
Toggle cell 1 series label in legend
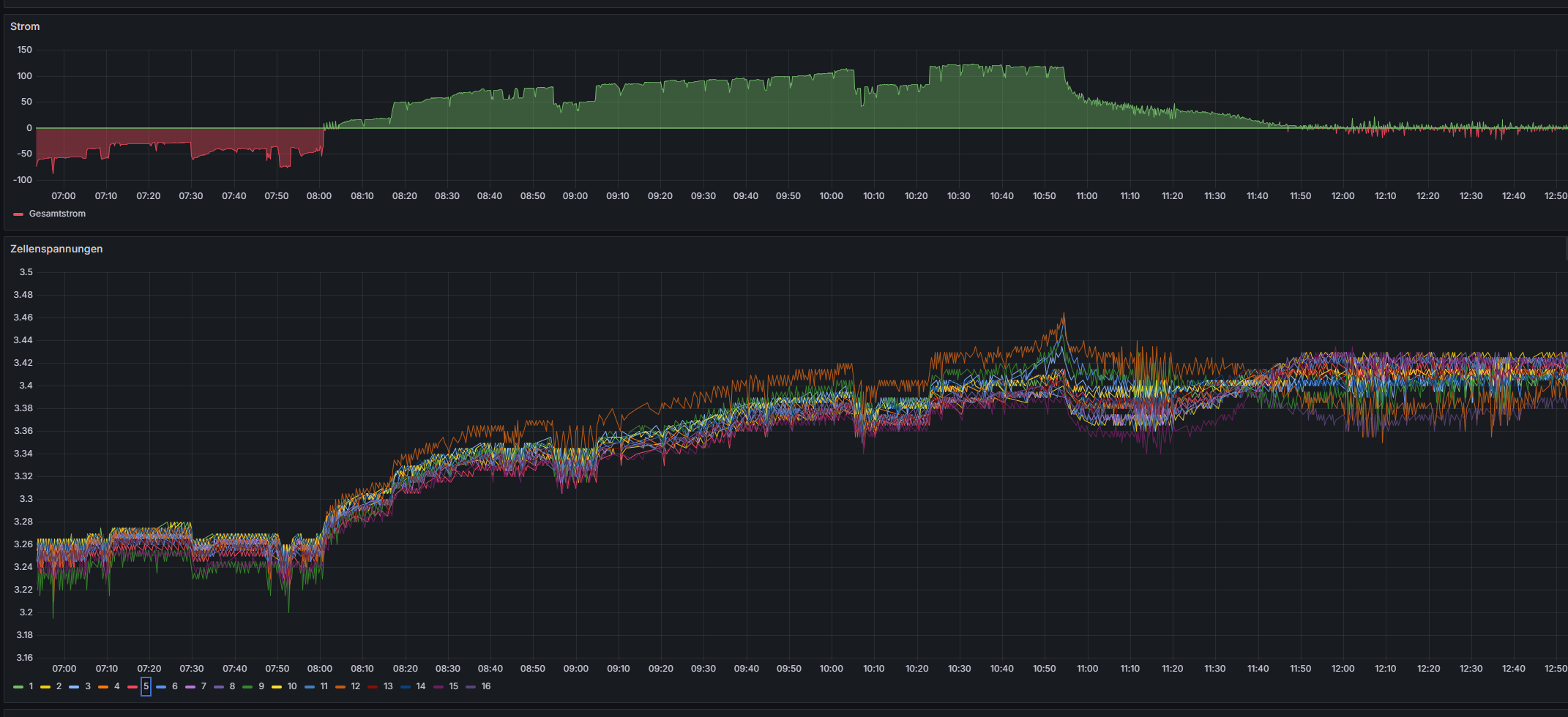[31, 686]
